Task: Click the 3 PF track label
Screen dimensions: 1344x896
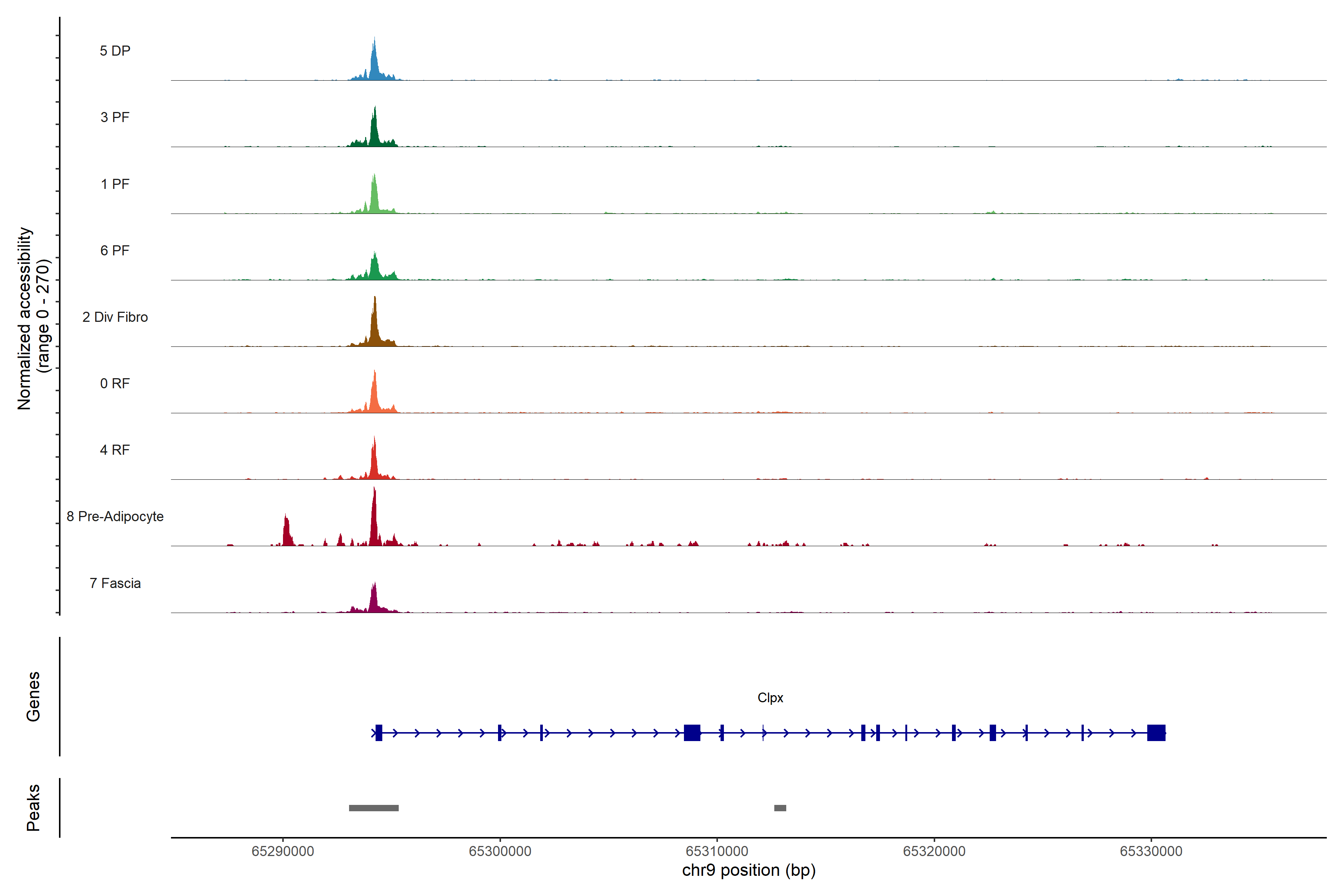Action: pos(115,117)
